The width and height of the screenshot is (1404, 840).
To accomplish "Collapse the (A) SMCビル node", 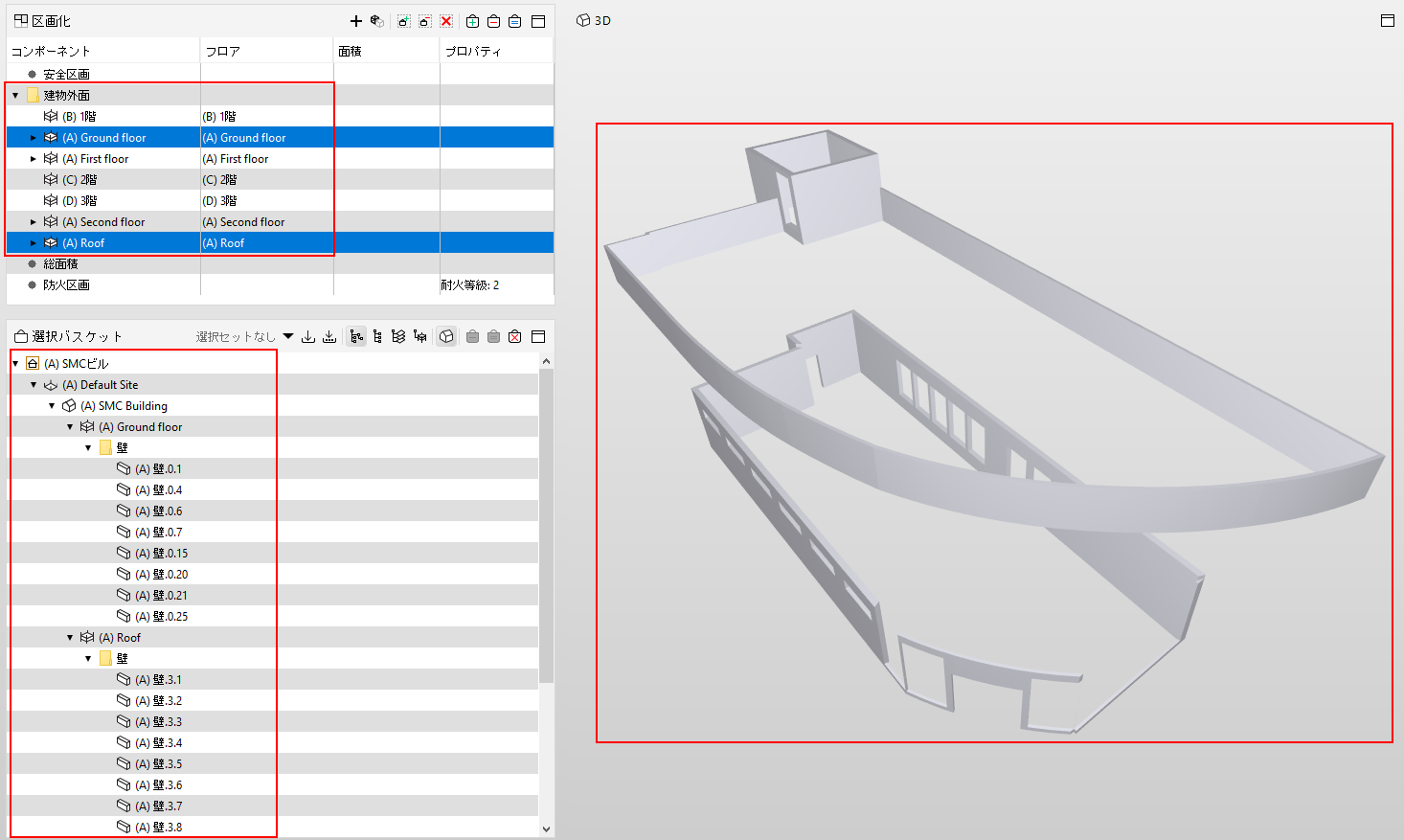I will (x=15, y=364).
